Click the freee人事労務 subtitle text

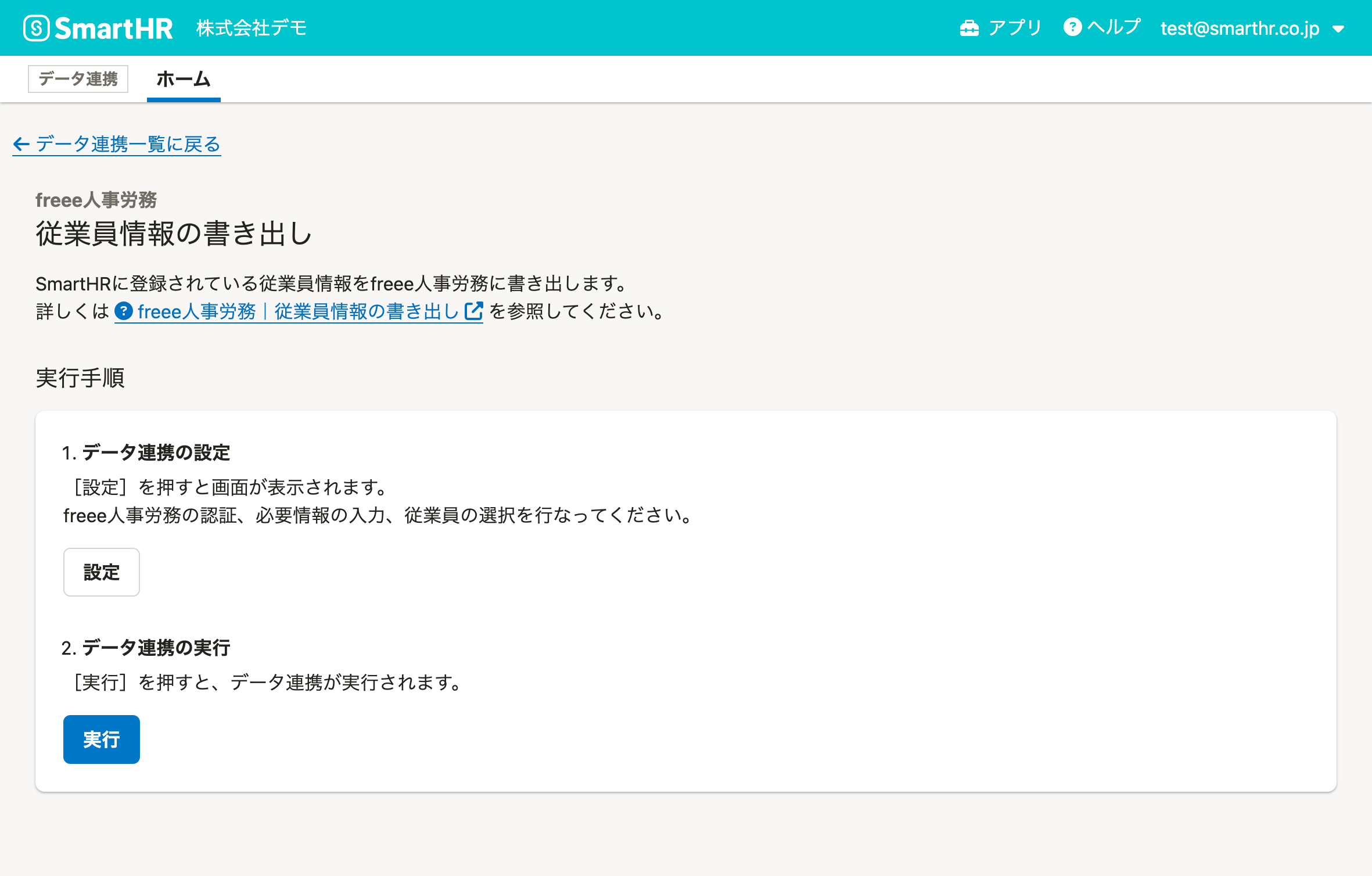pos(96,200)
